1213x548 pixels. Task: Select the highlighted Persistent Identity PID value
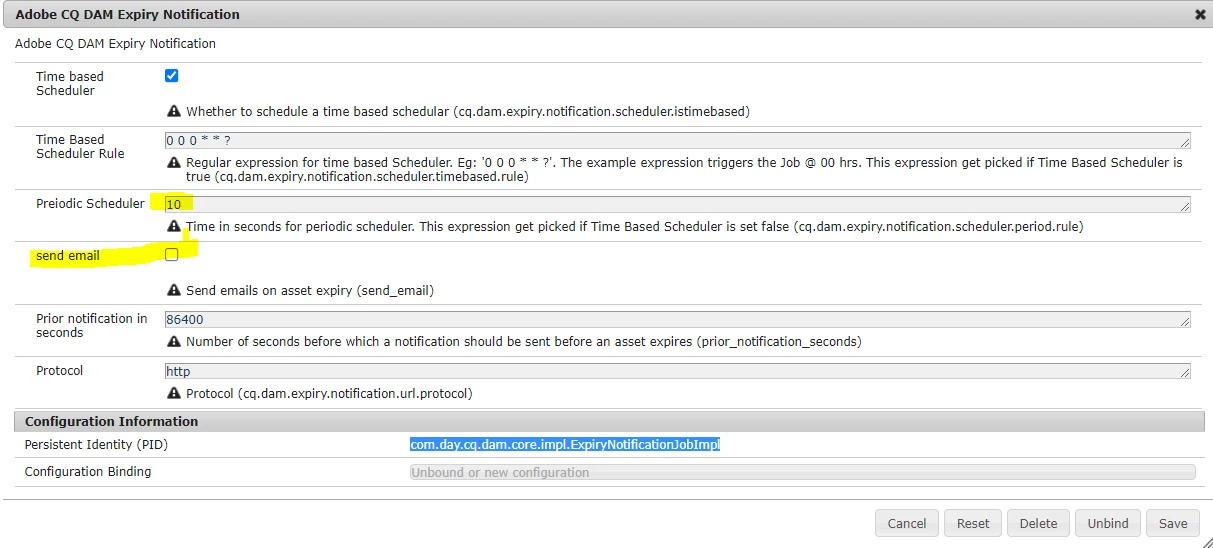point(565,444)
